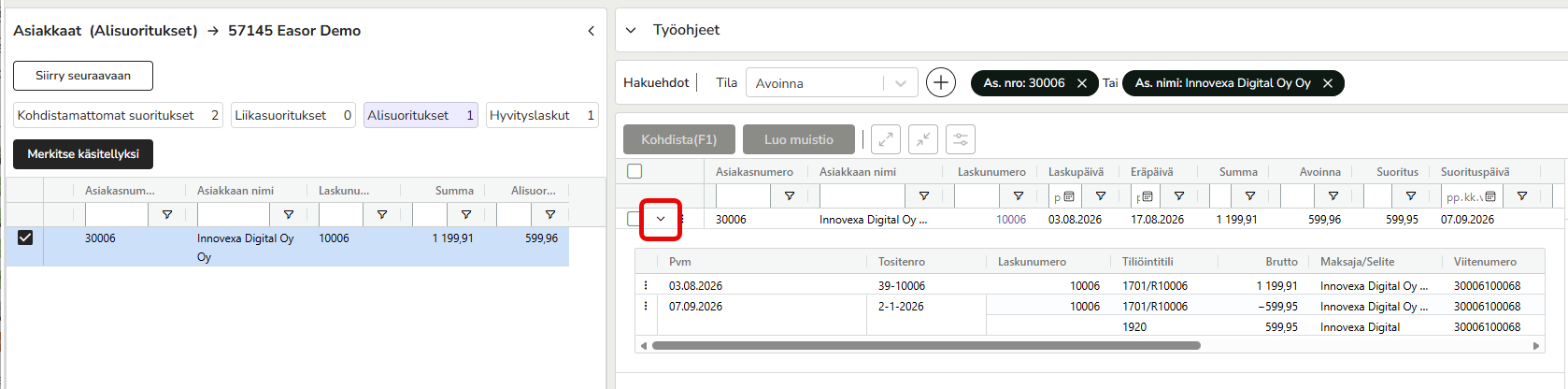Uncheck the checkbox for customer 30006 row
This screenshot has width=1568, height=389.
pos(25,238)
